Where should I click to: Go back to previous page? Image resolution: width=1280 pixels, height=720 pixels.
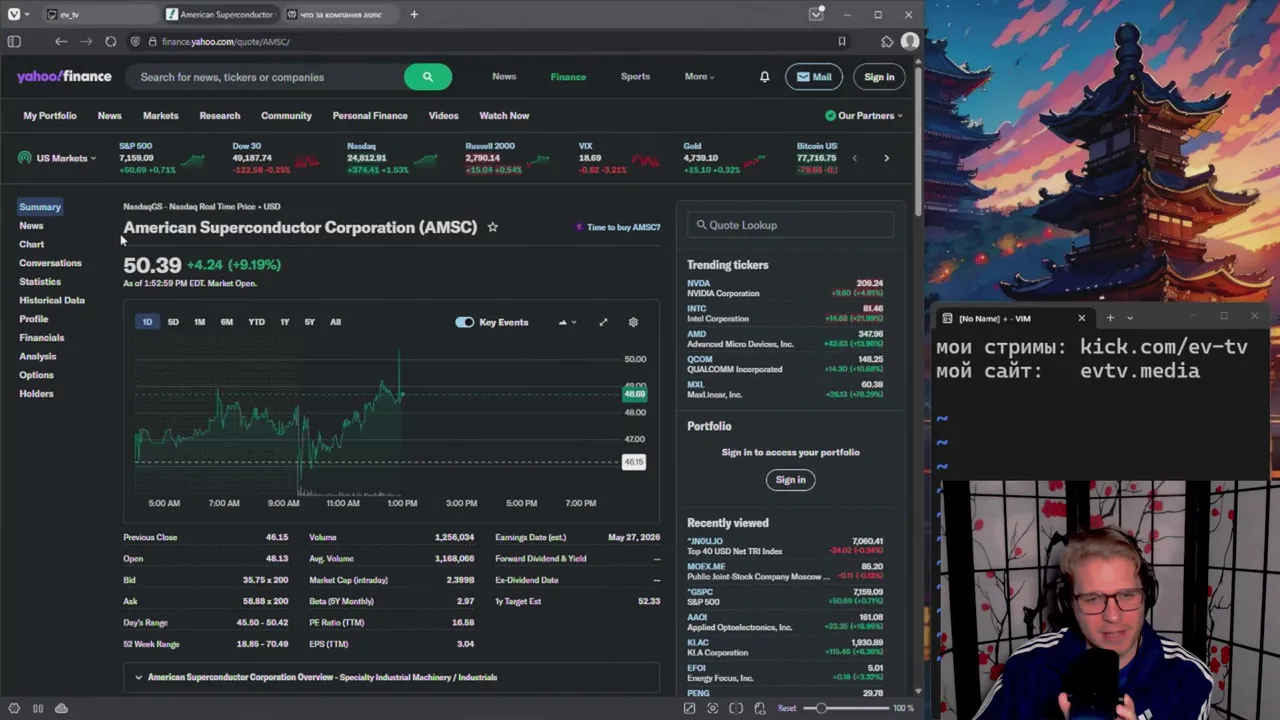tap(61, 42)
